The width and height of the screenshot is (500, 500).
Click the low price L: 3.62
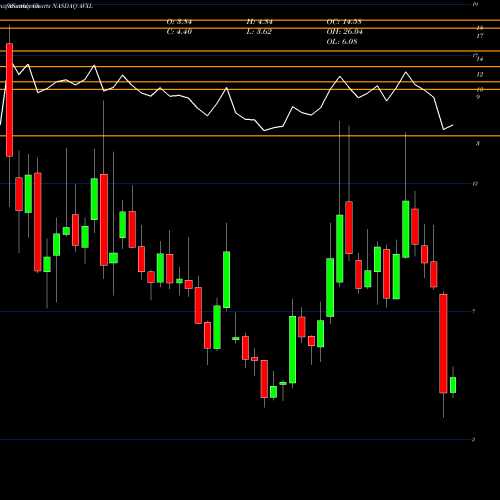[259, 32]
